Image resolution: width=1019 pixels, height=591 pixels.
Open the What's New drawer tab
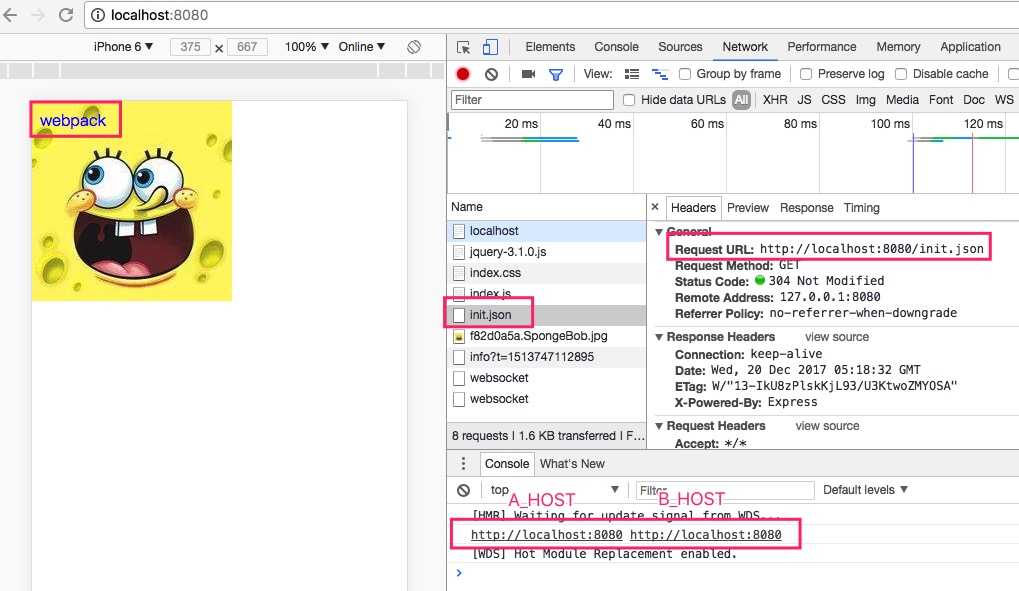pos(572,464)
